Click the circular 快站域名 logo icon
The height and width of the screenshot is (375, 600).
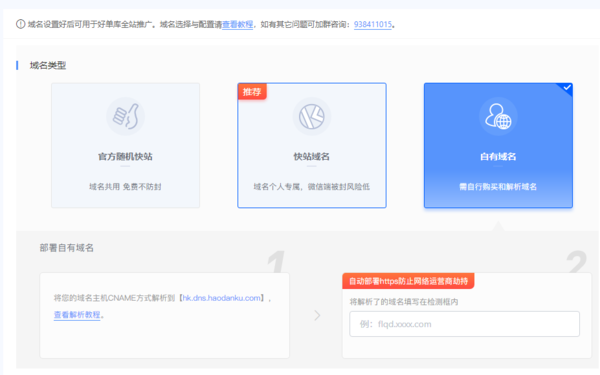311,116
